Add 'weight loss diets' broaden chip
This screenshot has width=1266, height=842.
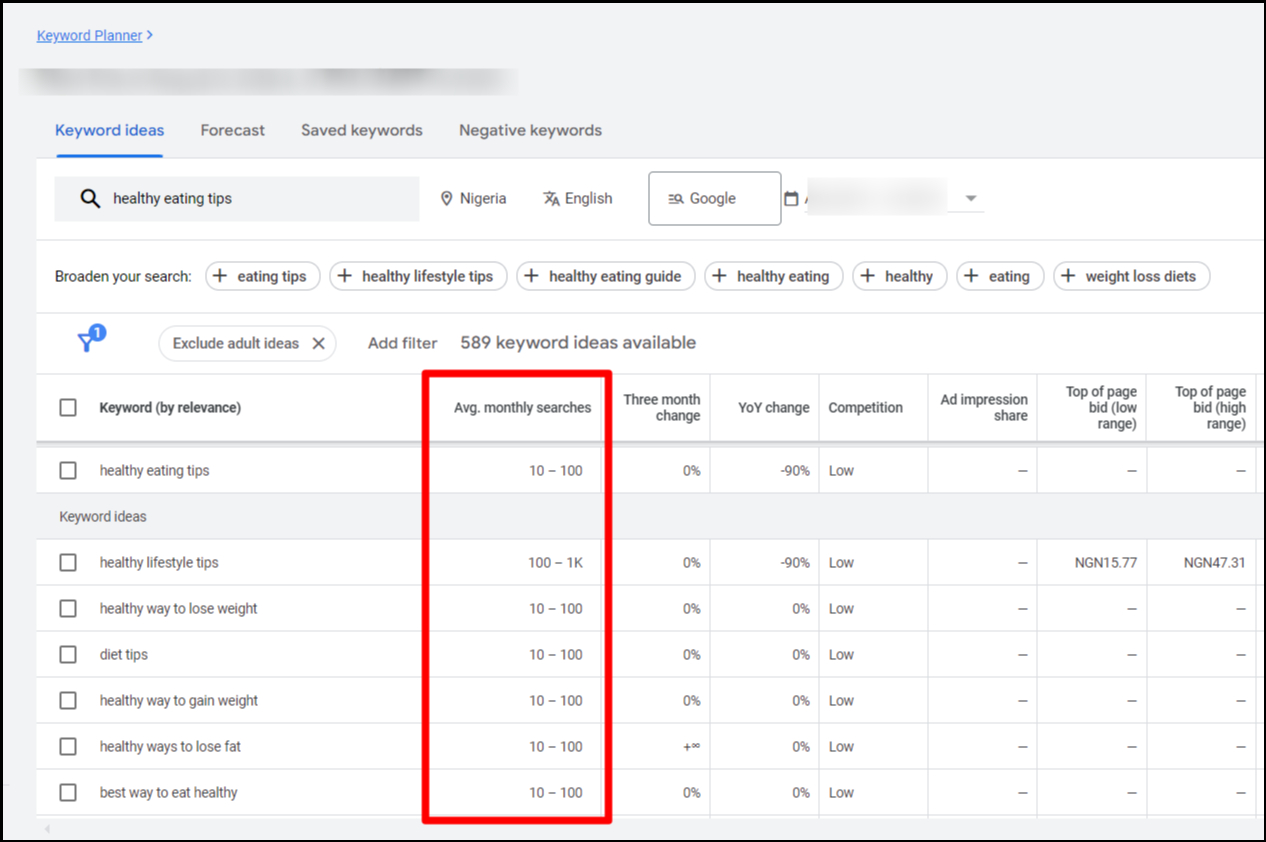click(1131, 276)
